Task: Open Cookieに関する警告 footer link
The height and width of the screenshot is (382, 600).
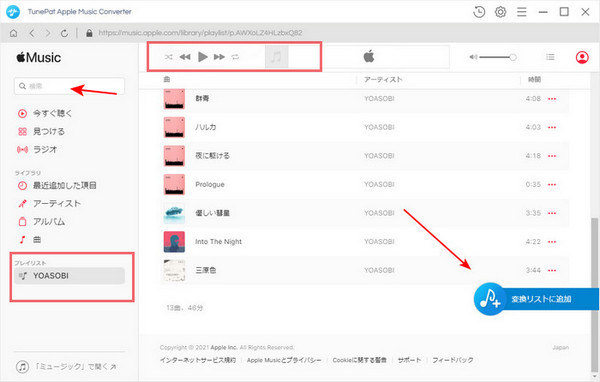Action: 359,360
